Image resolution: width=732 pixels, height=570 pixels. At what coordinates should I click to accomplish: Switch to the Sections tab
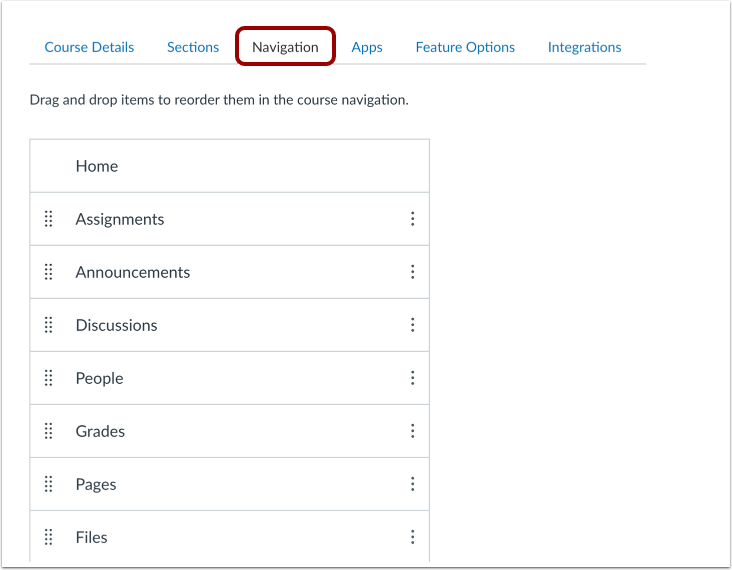[x=193, y=47]
